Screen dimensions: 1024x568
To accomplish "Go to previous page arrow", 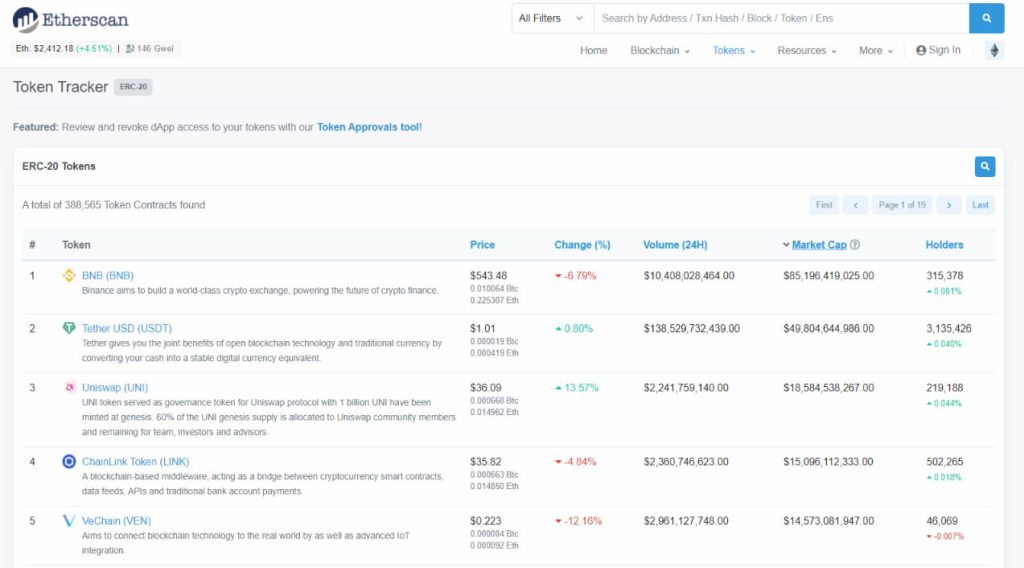I will (856, 205).
